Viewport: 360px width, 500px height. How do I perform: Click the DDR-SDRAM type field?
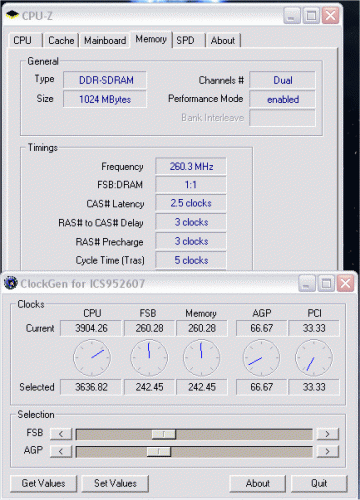pyautogui.click(x=105, y=80)
